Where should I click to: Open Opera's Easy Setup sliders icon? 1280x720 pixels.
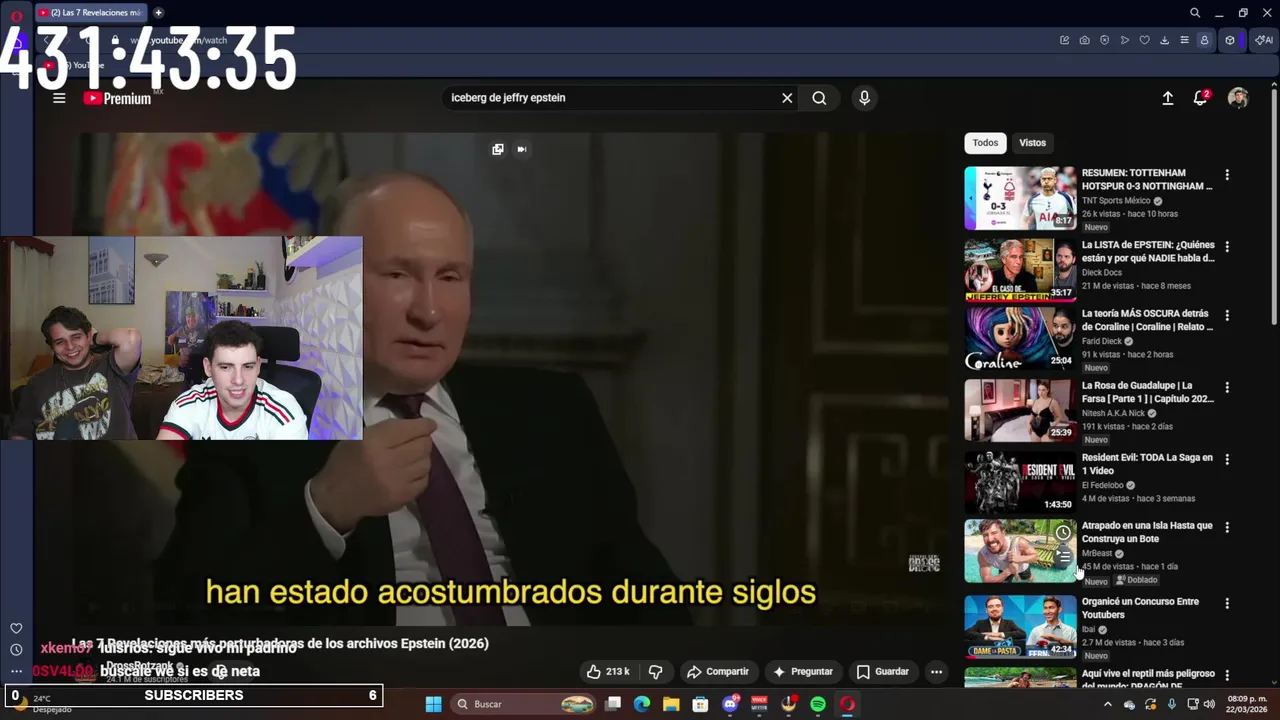pos(1184,40)
